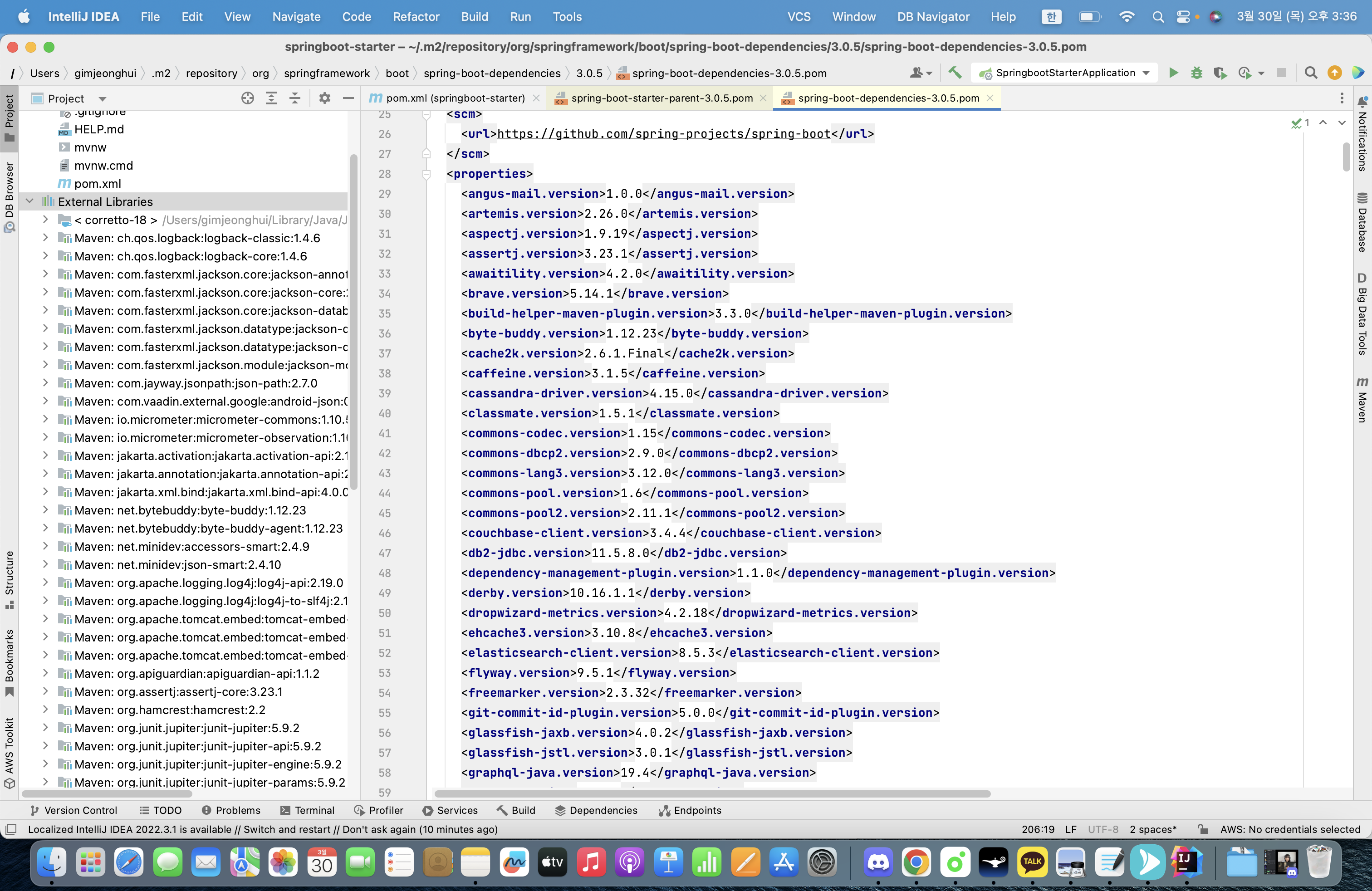Select pom.xml in the Project tree
1372x891 pixels.
[98, 183]
